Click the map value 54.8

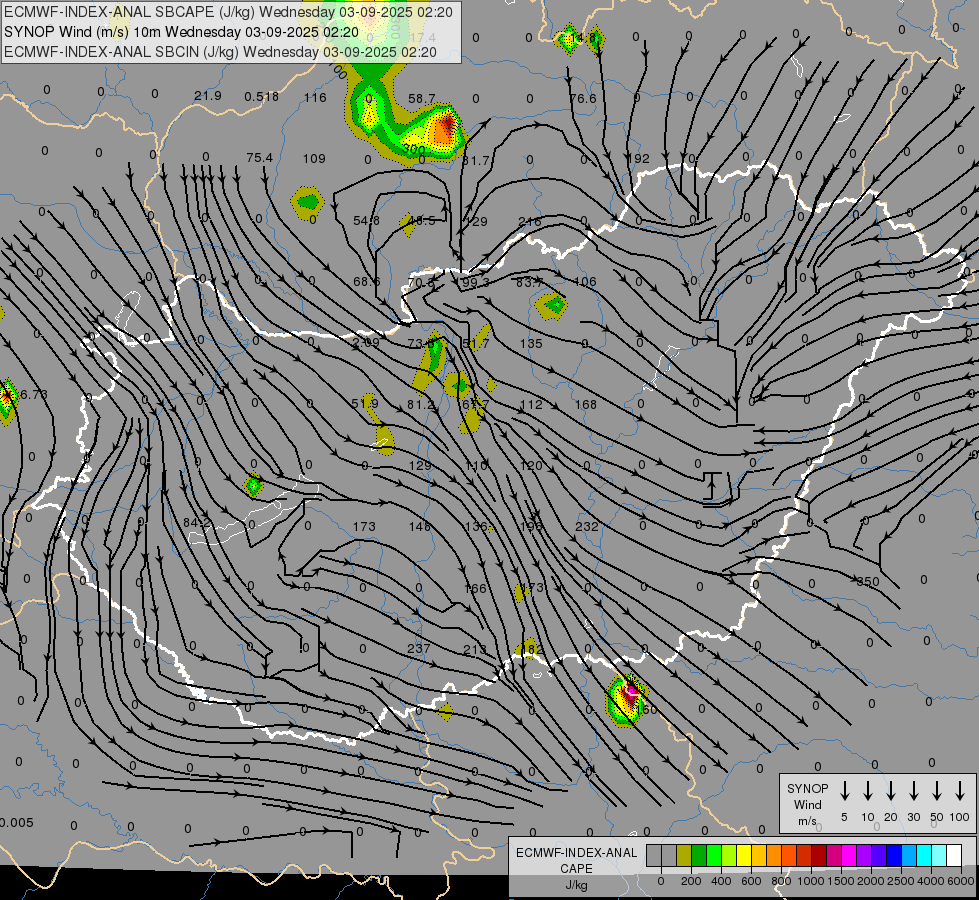tap(367, 220)
